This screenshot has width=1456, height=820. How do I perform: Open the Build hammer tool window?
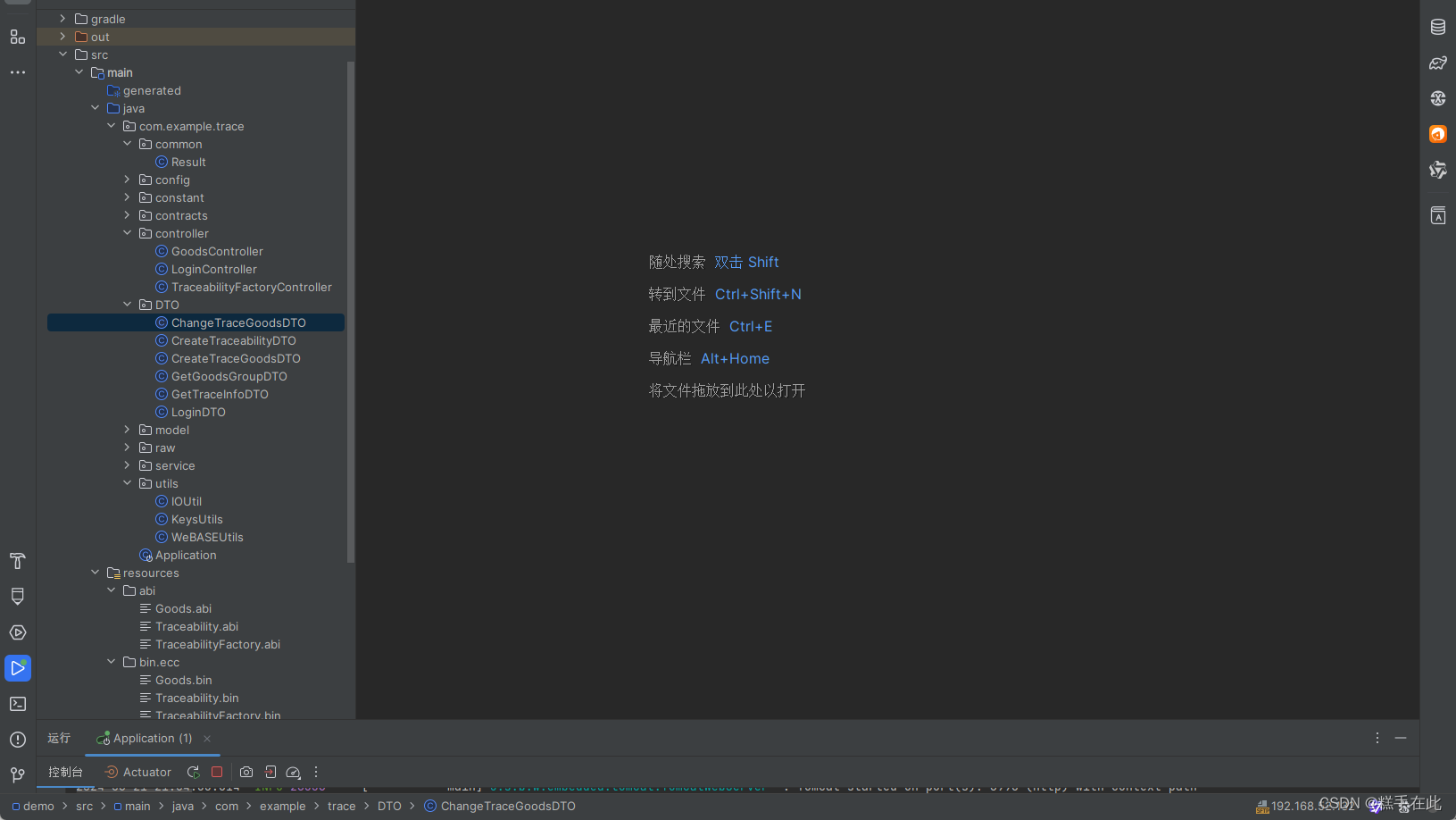click(x=18, y=561)
